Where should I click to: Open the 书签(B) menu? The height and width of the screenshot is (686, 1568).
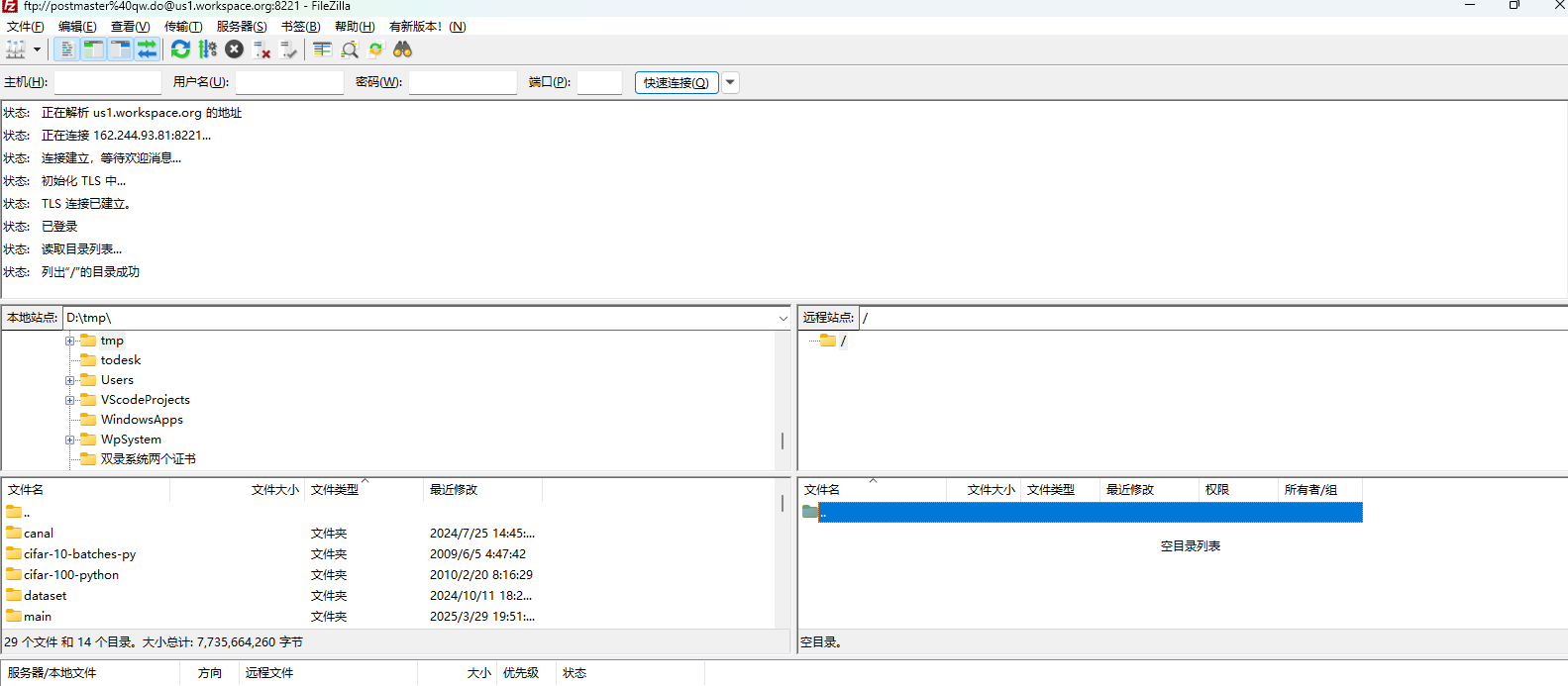pyautogui.click(x=301, y=27)
